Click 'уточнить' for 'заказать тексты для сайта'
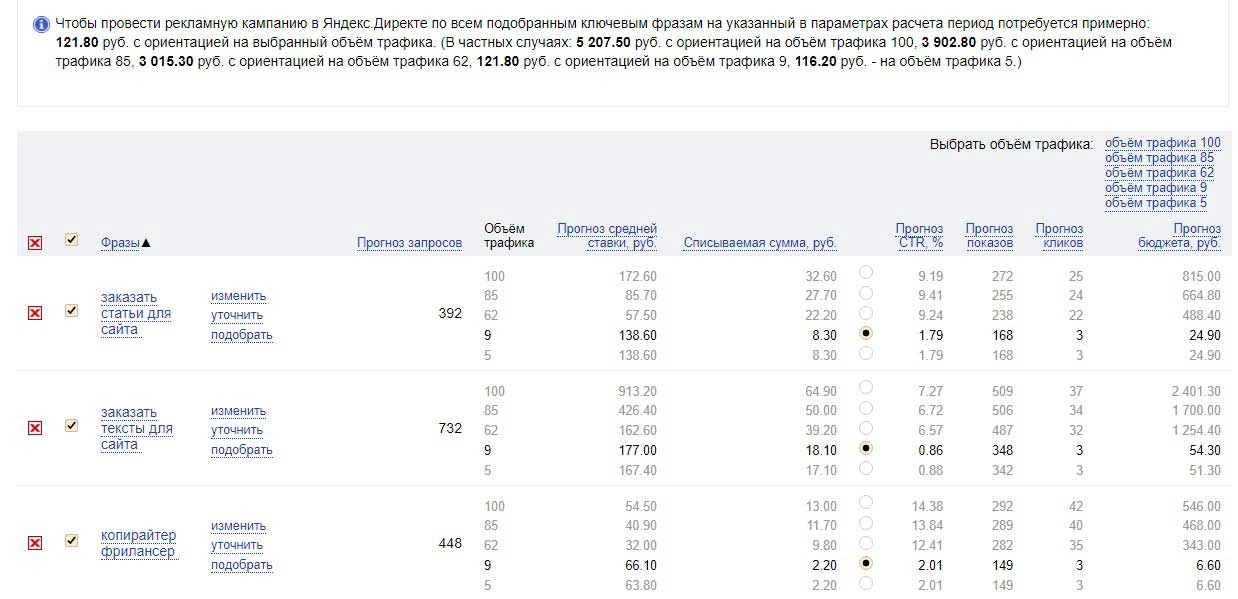Viewport: 1238px width, 599px height. click(x=237, y=430)
